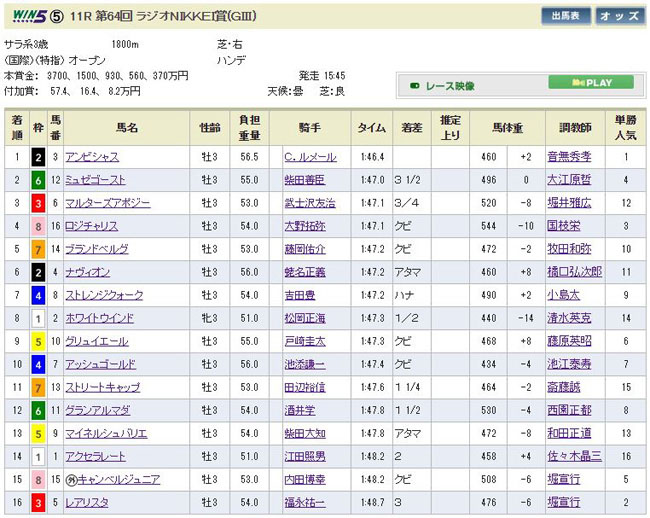Open trainer 音無秀孝 page
650x518 pixels.
tap(569, 157)
